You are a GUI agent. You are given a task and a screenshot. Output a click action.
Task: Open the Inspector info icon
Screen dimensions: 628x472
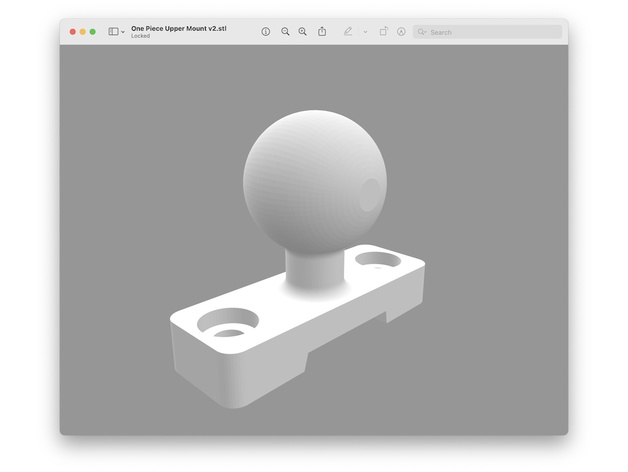click(266, 32)
